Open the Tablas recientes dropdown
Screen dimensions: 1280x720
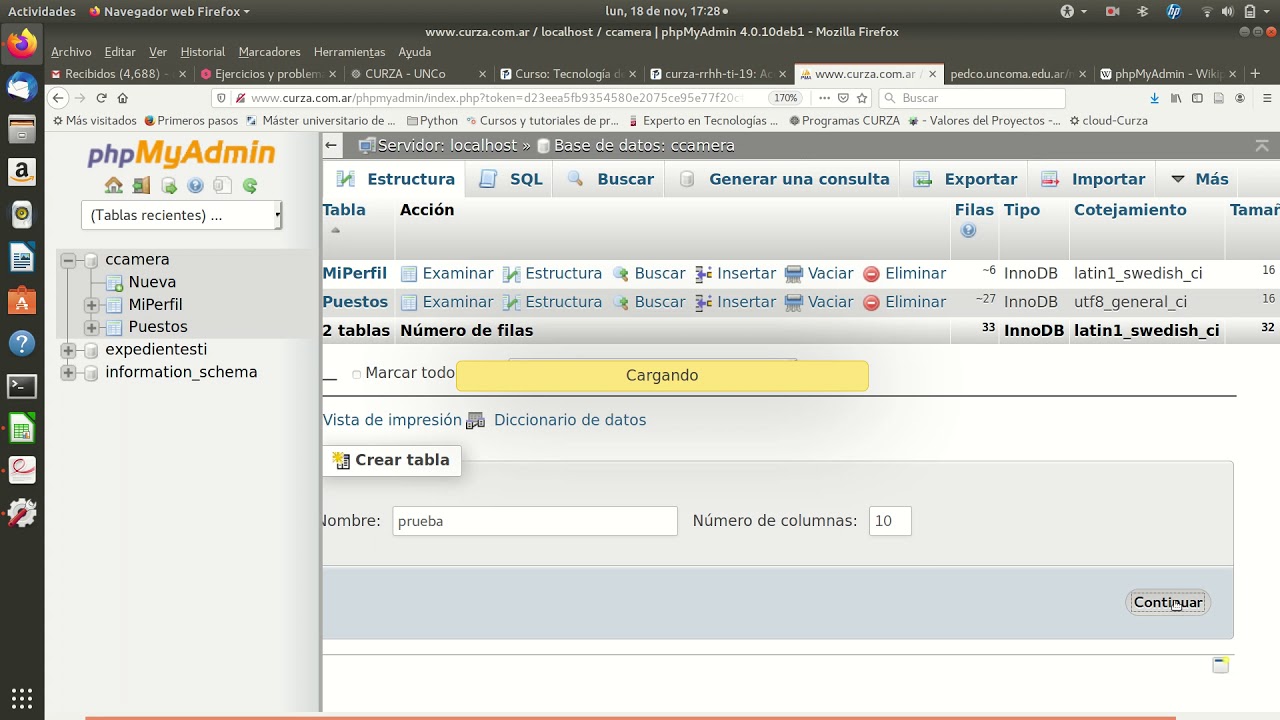pyautogui.click(x=181, y=215)
